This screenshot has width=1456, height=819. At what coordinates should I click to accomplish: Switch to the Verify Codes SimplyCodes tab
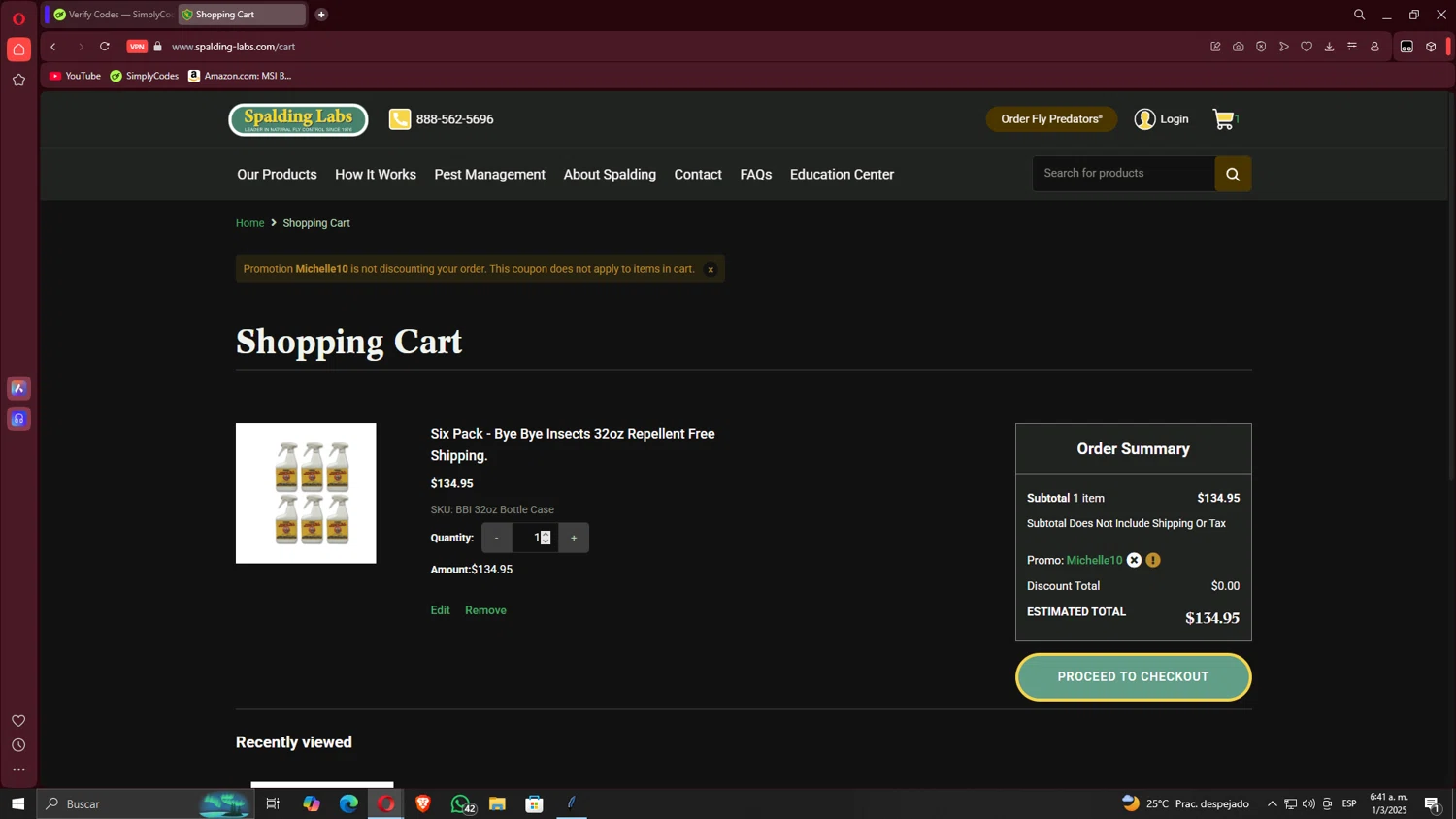click(x=112, y=15)
